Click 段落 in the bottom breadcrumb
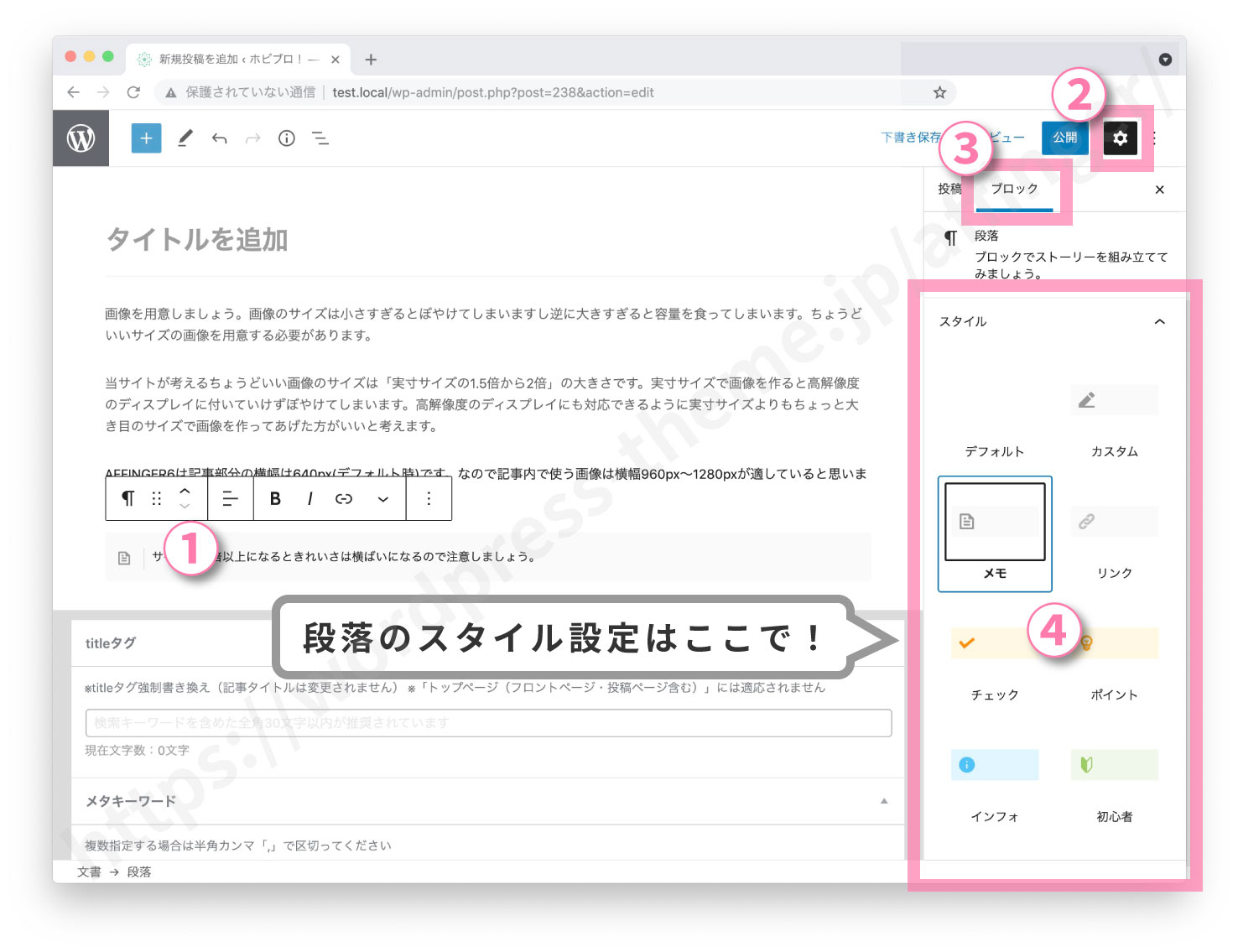 (139, 872)
